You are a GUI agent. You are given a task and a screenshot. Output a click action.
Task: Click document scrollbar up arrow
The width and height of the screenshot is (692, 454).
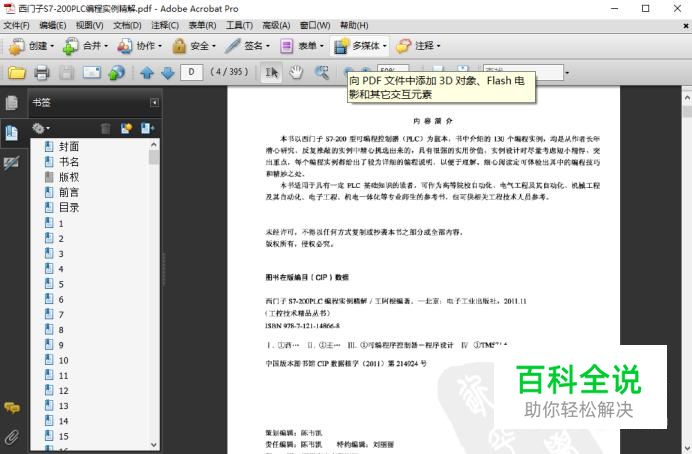pos(687,98)
